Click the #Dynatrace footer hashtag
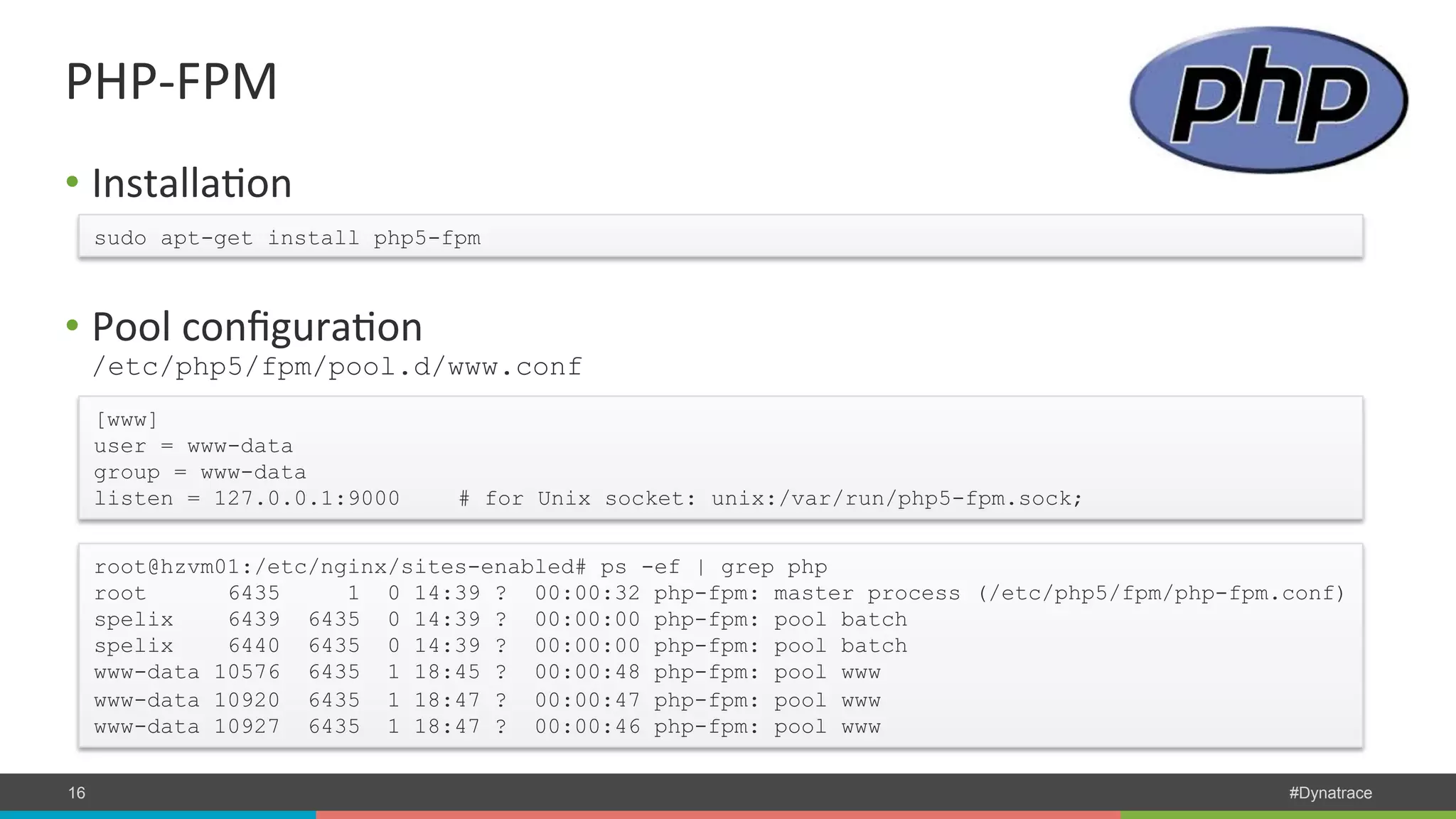The image size is (1456, 819). pyautogui.click(x=1330, y=793)
